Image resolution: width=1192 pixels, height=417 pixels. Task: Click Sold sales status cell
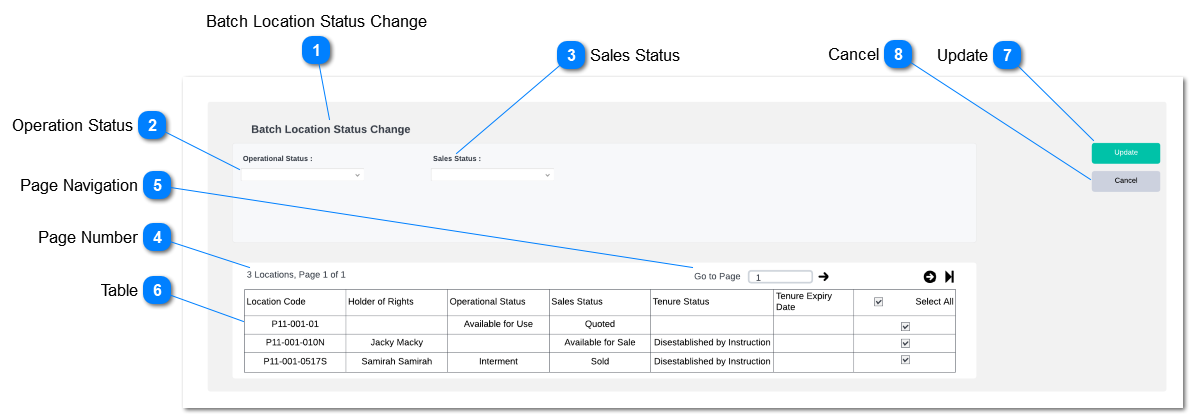(x=600, y=362)
